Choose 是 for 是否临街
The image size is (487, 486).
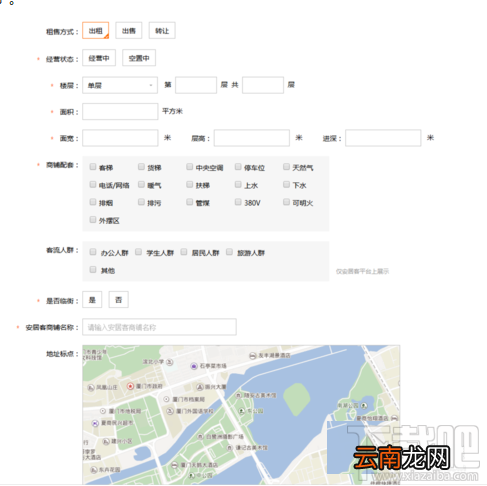(x=92, y=300)
